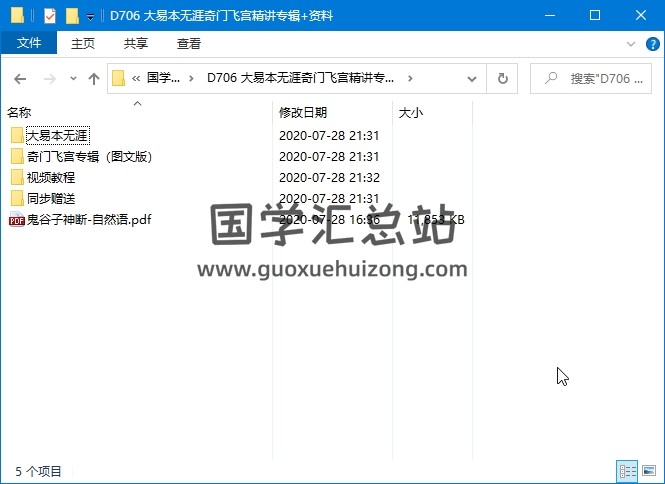
Task: Open Customize Quick Access Toolbar dropdown
Action: (x=90, y=17)
